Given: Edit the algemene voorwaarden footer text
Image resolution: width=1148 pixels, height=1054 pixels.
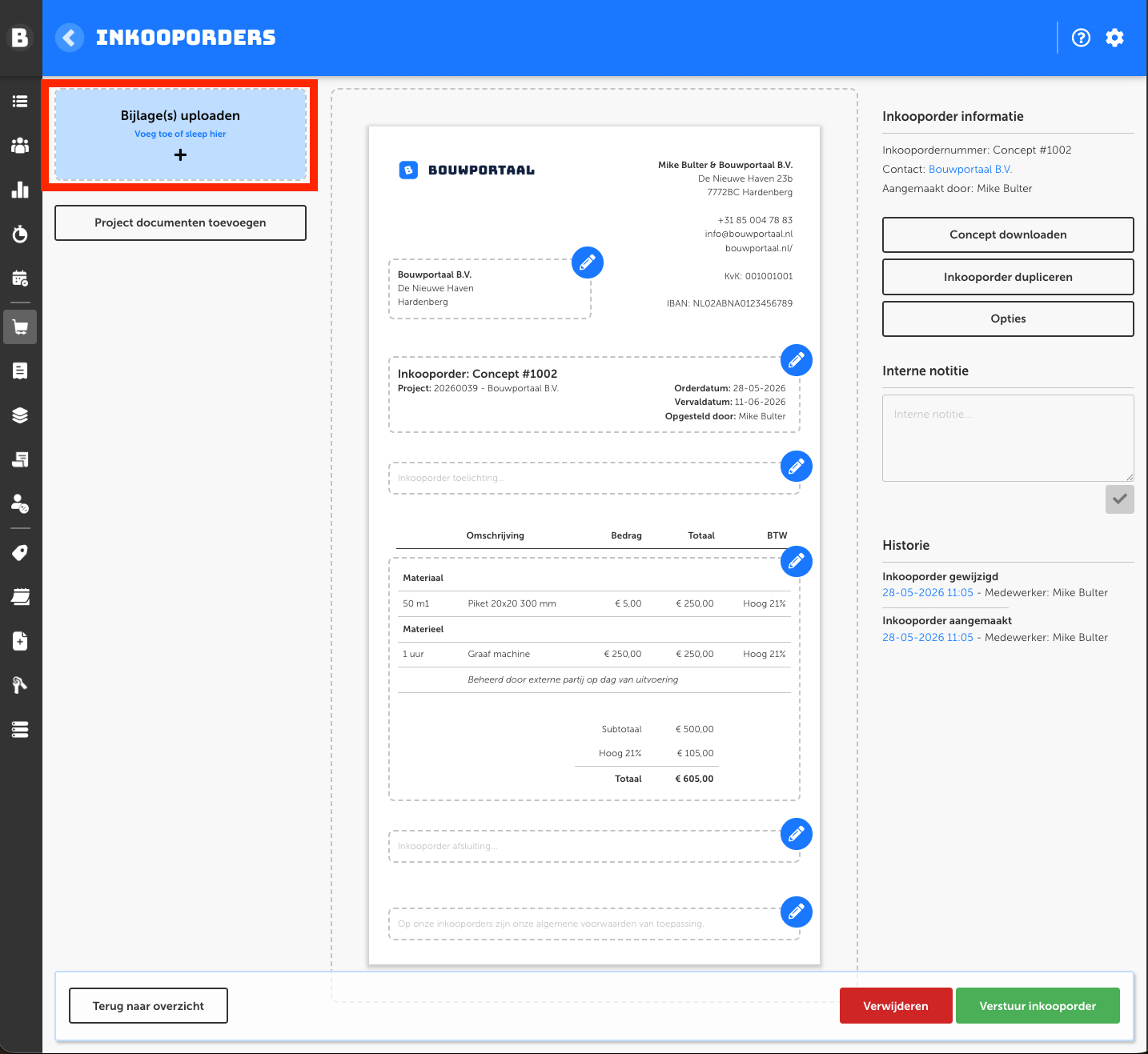Looking at the screenshot, I should (797, 912).
